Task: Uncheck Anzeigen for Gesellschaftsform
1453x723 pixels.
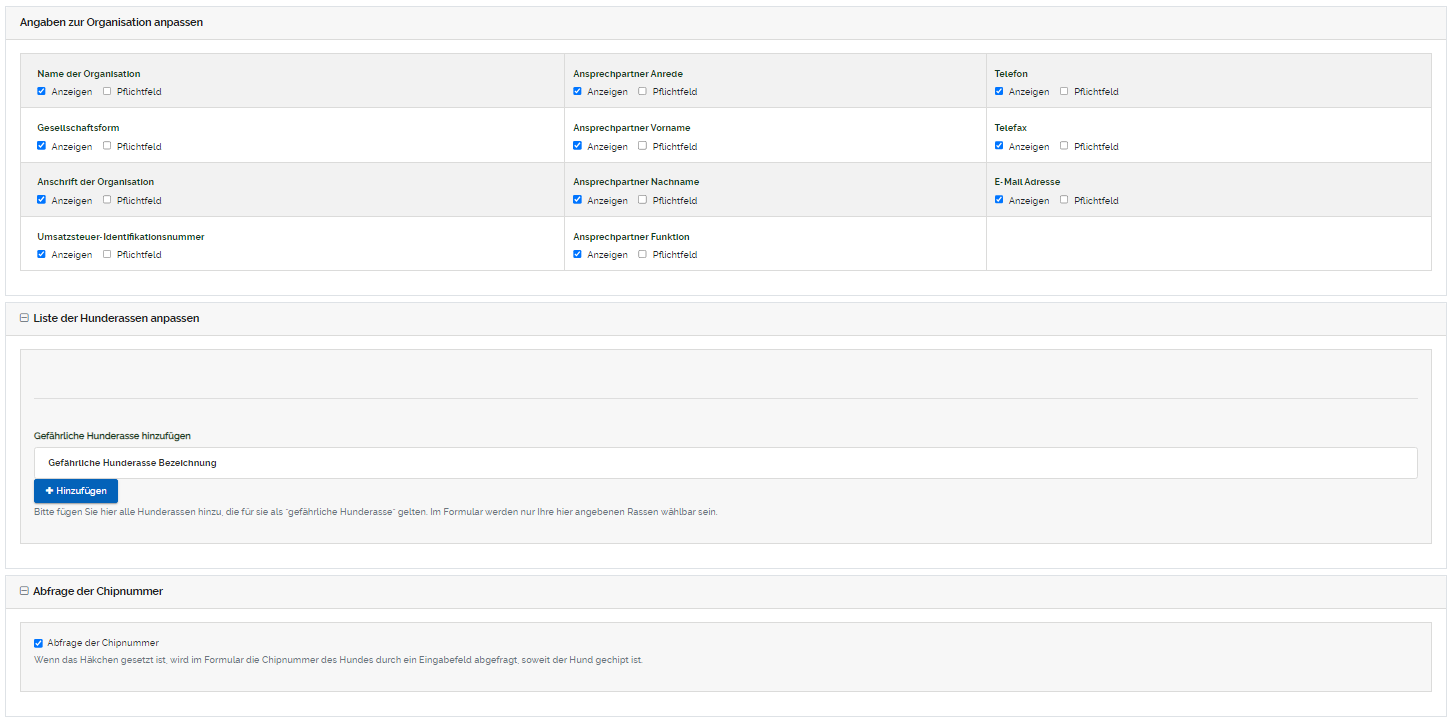Action: 42,146
